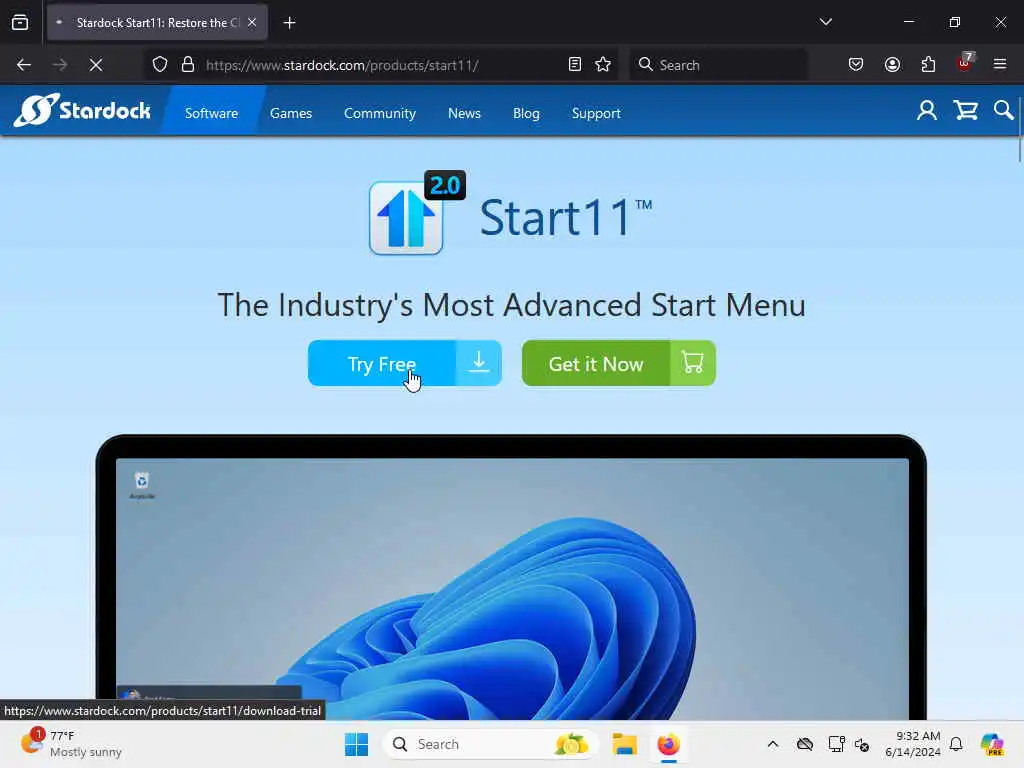
Task: Click the Try Free button
Action: [405, 363]
